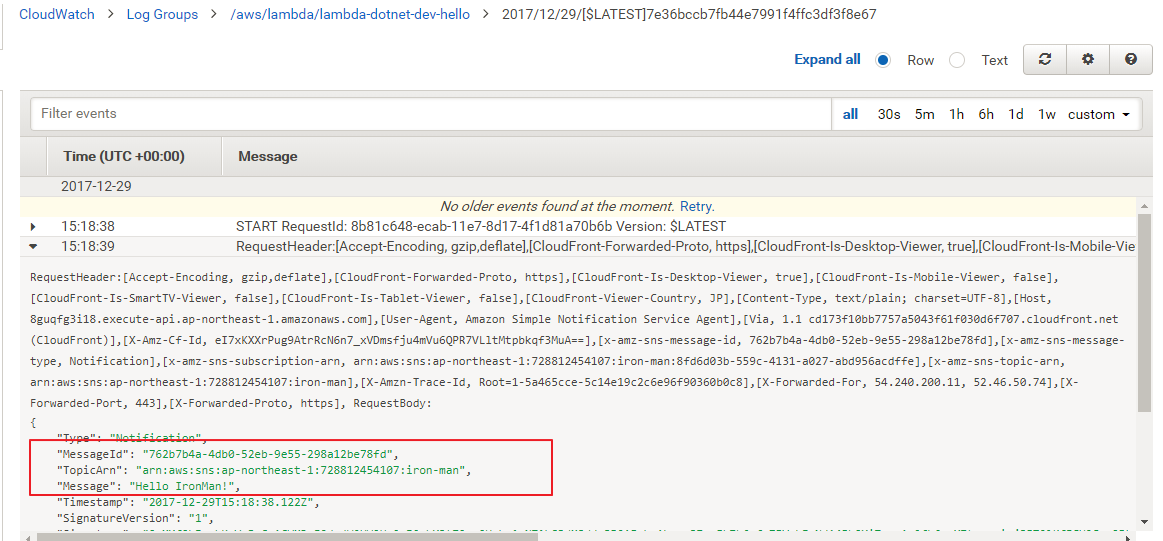Open the custom time range dropdown
This screenshot has height=541, width=1163.
coord(1099,114)
